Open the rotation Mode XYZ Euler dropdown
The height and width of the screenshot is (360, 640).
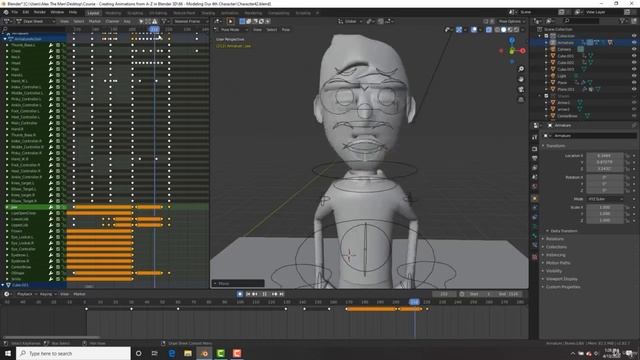click(605, 199)
